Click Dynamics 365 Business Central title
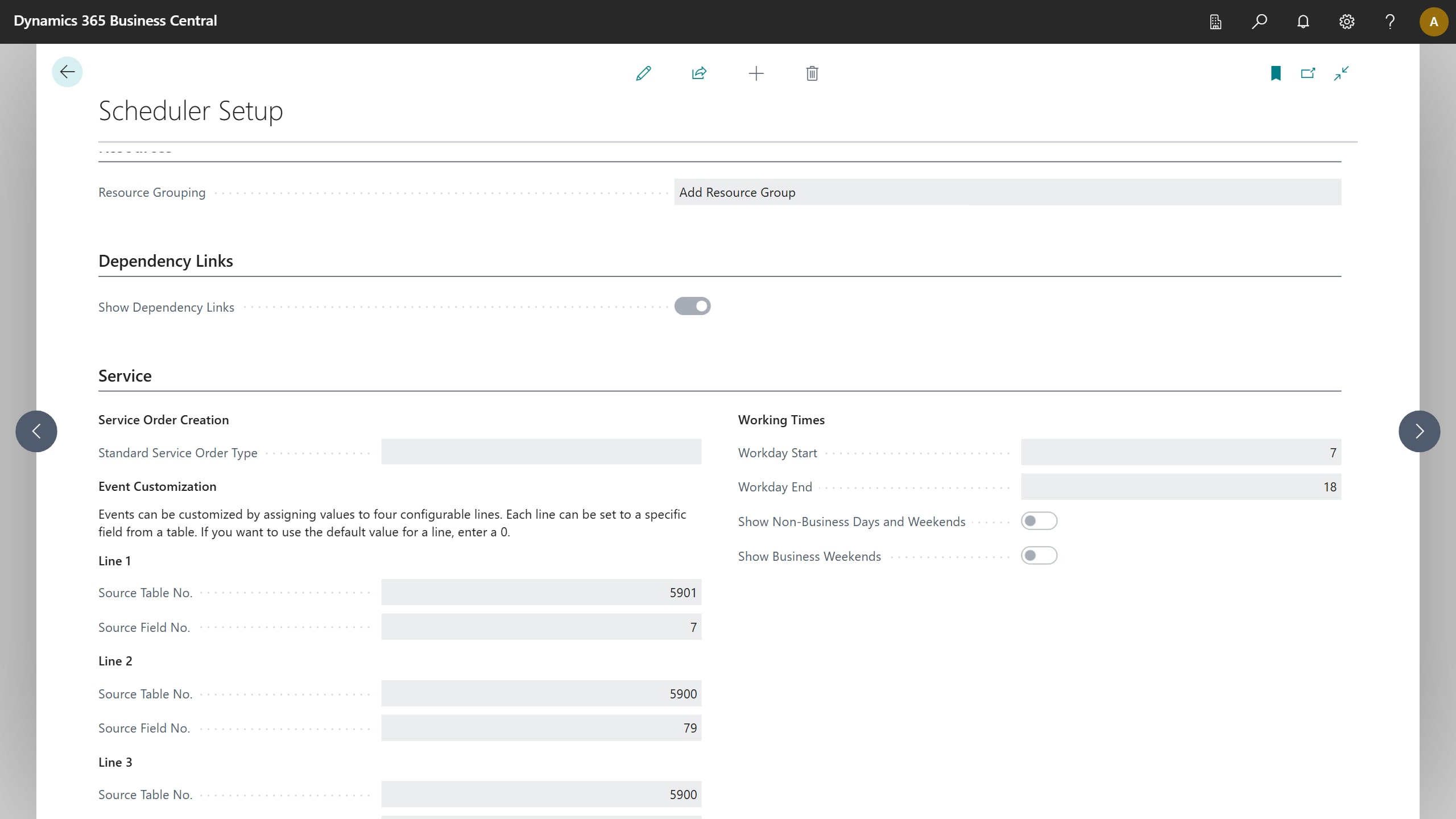The width and height of the screenshot is (1456, 819). [x=115, y=21]
